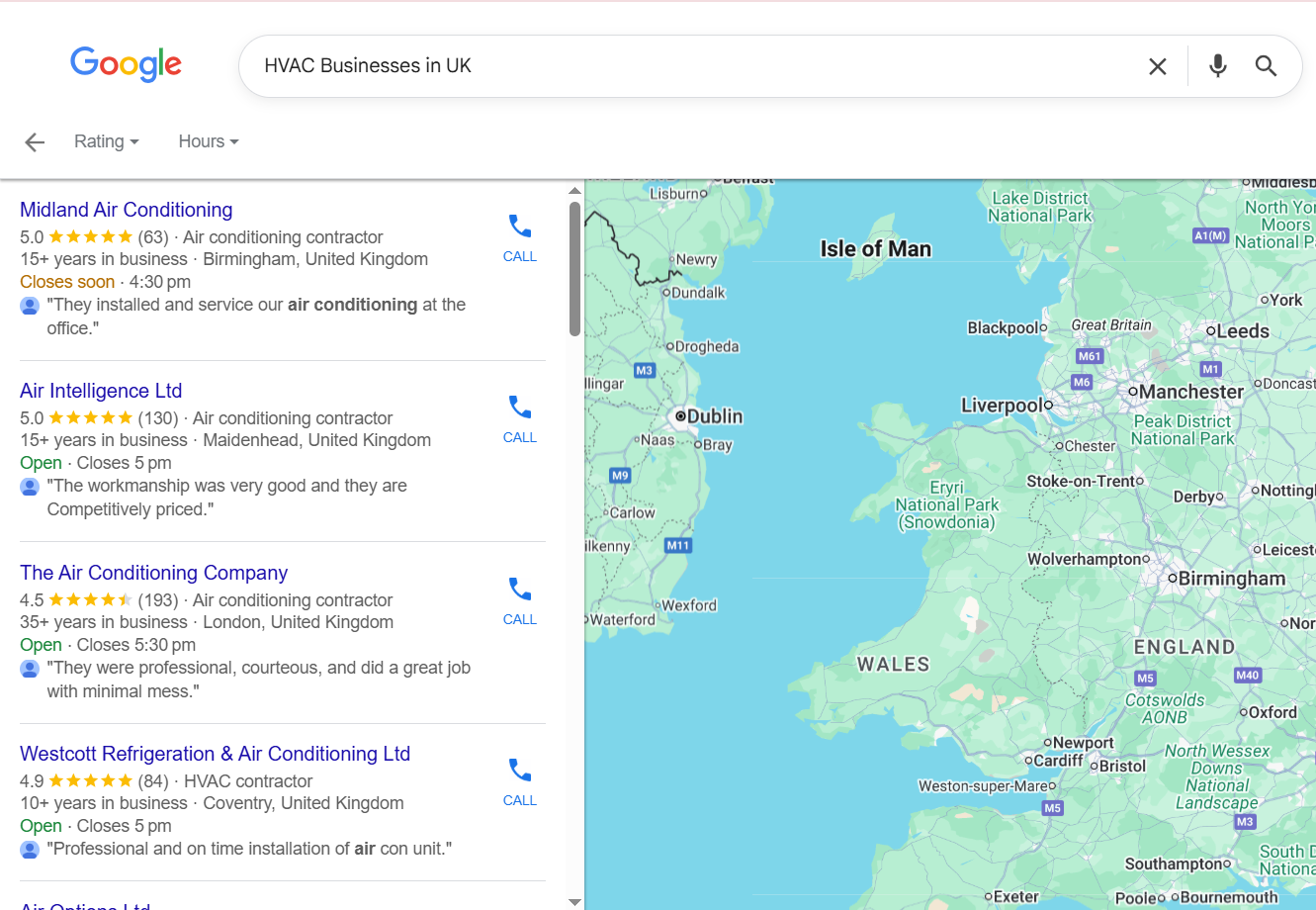
Task: Click Birmingham on the map
Action: (1231, 579)
